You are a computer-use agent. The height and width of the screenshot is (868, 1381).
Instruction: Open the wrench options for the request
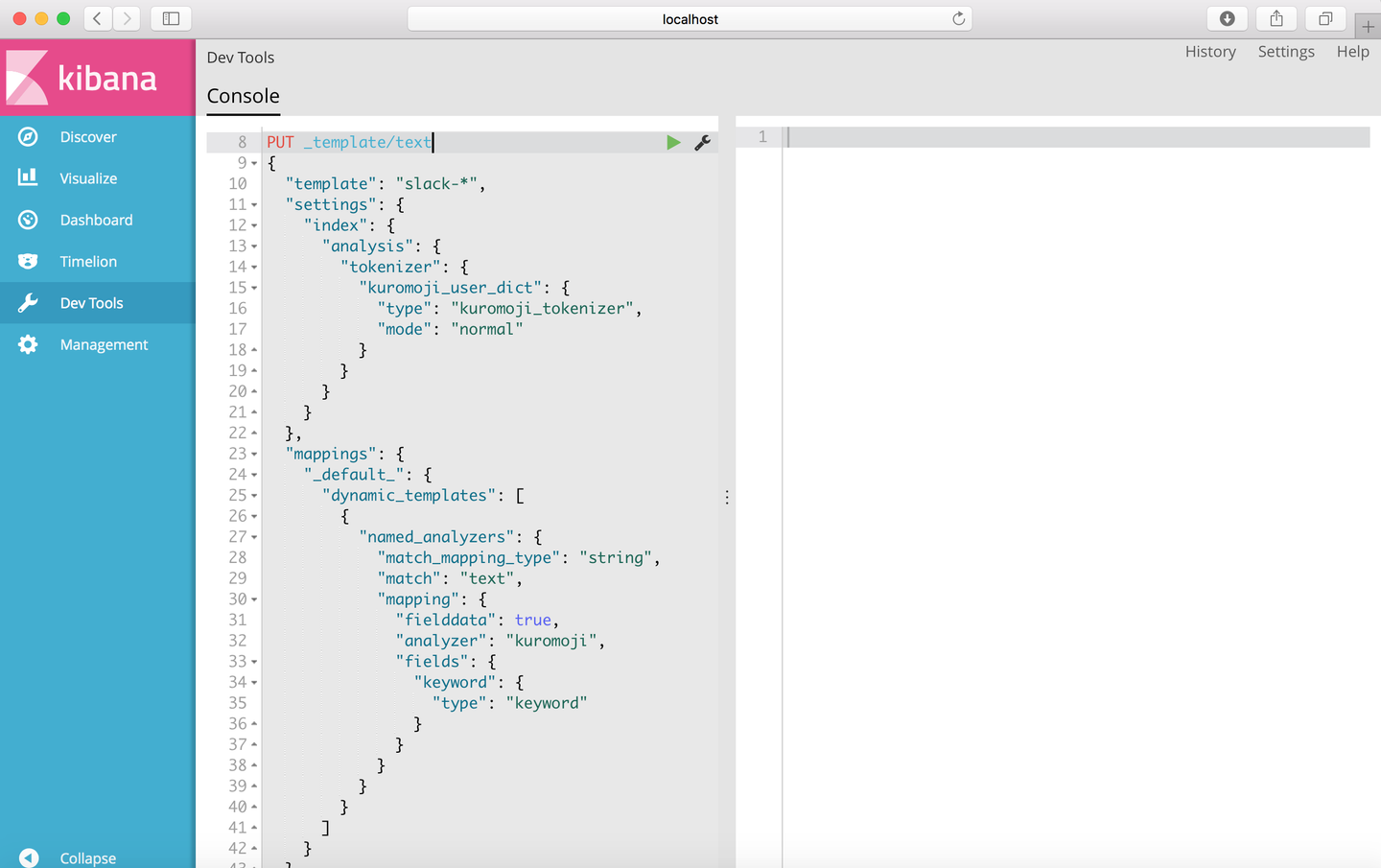tap(703, 142)
